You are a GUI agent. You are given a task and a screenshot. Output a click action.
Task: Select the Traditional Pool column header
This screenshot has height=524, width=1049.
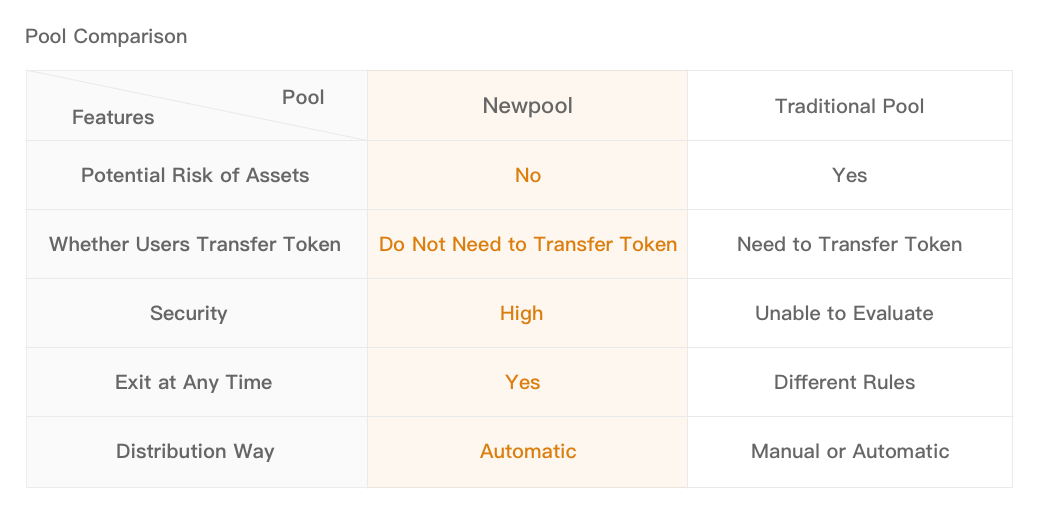click(850, 106)
